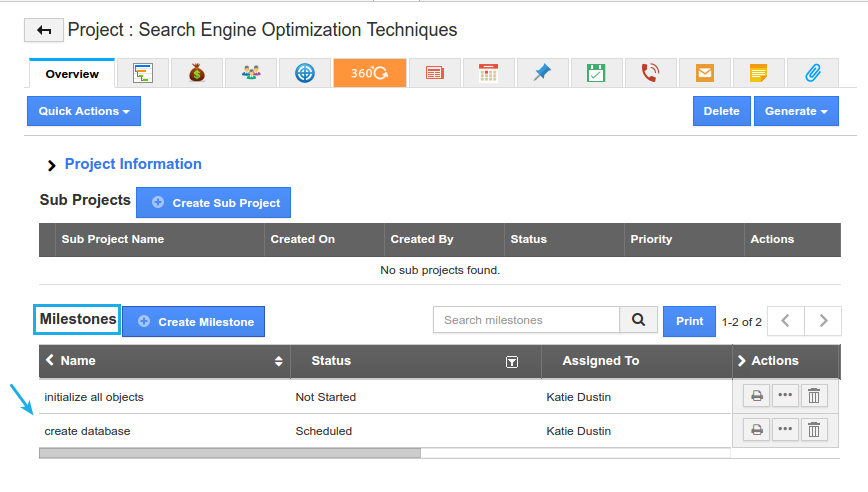Switch to the Overview tab
Screen dimensions: 868x492
coord(72,74)
